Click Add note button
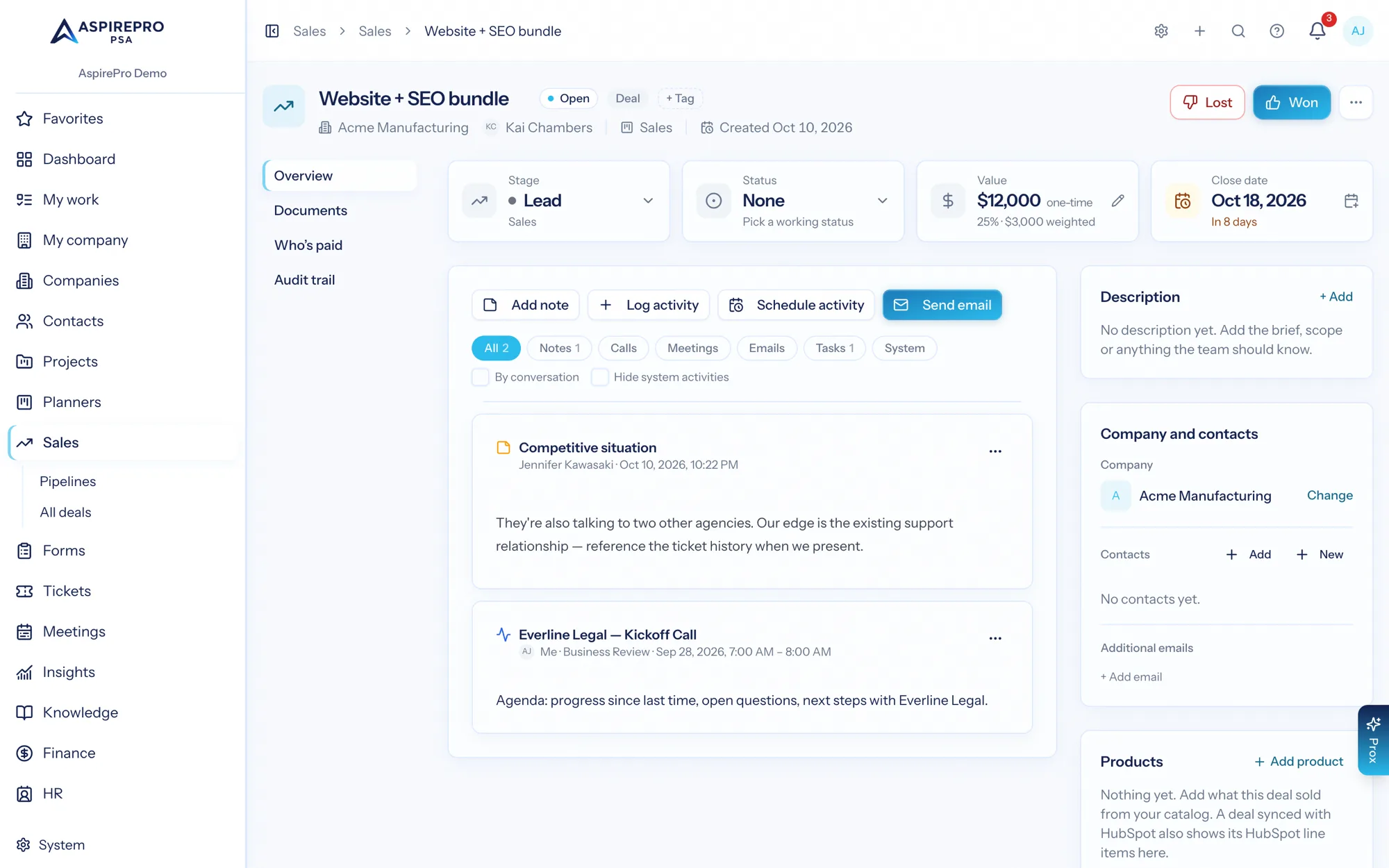Screen dimensions: 1389x868 pyautogui.click(x=526, y=305)
